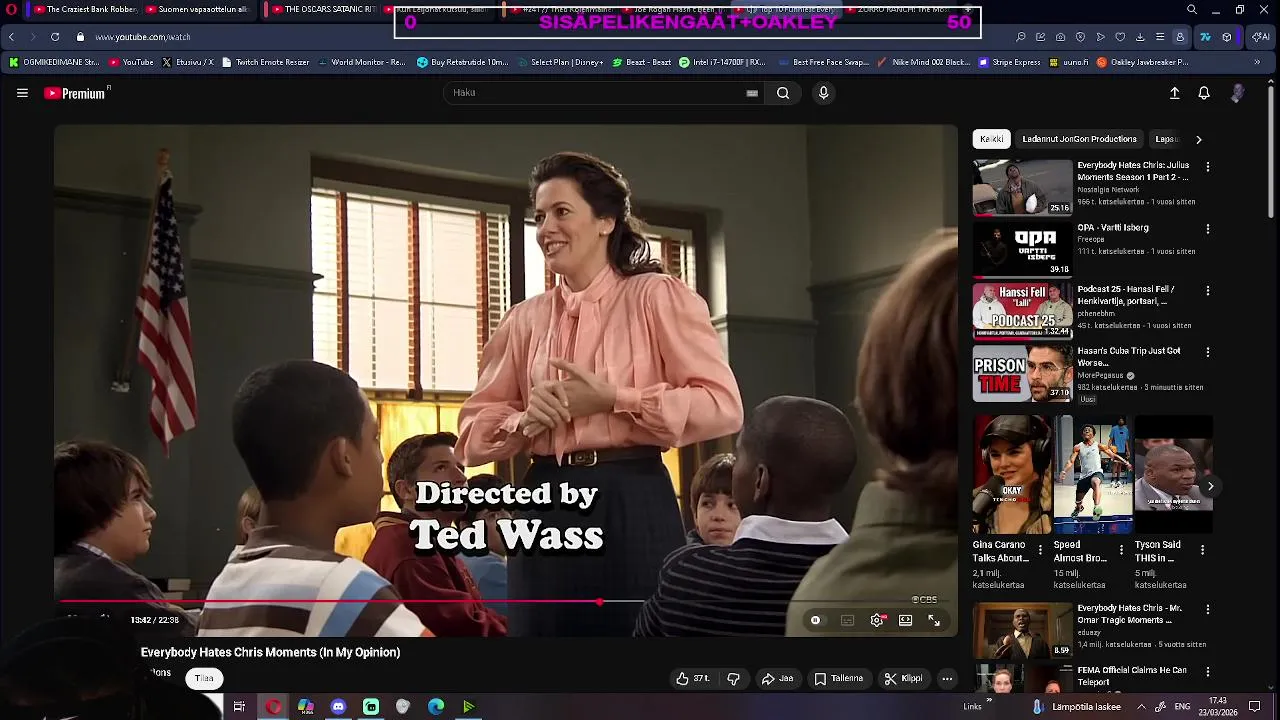Open options for Mr. Omar Tragic Moments video

pyautogui.click(x=1207, y=609)
